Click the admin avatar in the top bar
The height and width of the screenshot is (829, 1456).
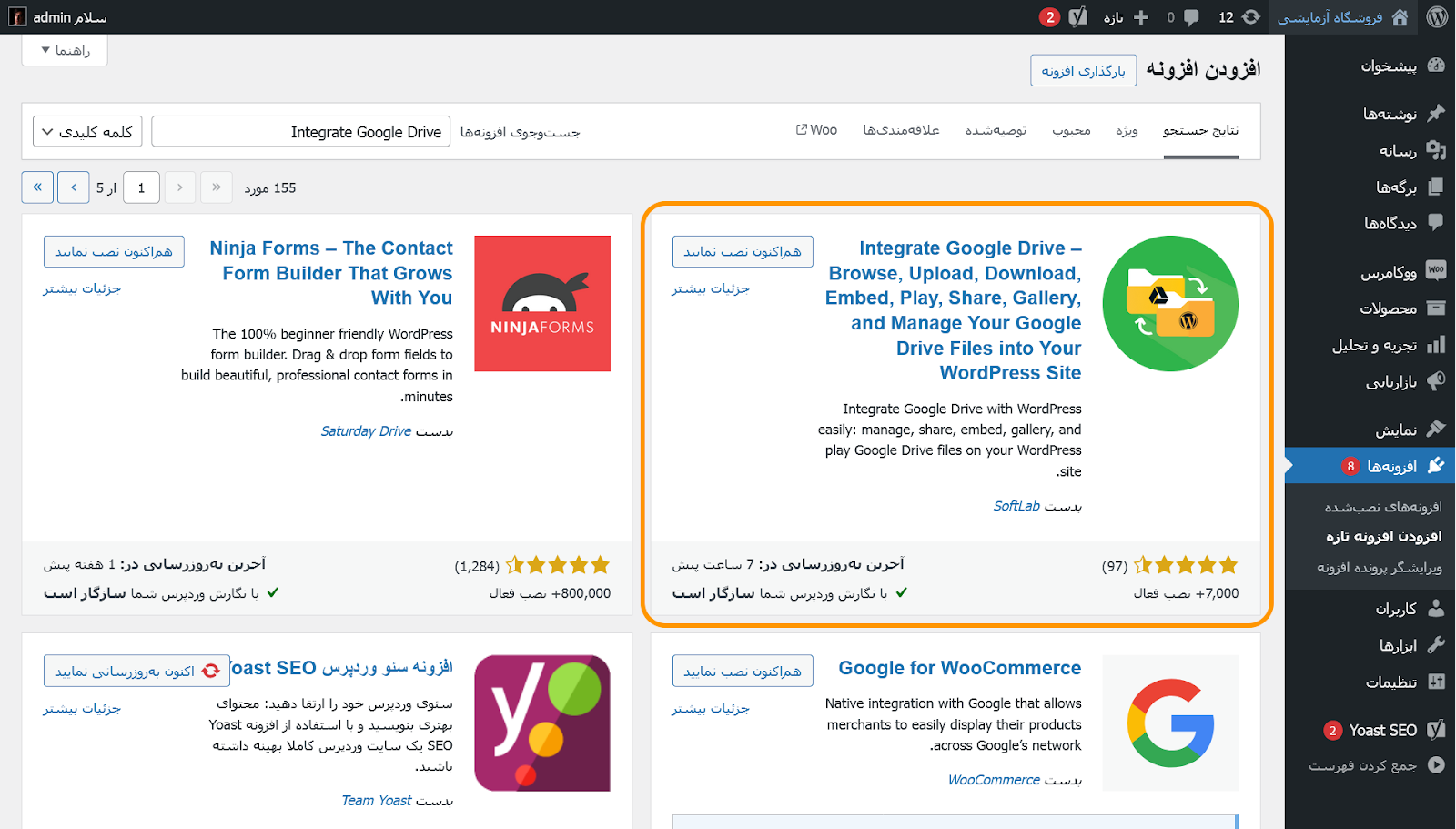coord(17,17)
